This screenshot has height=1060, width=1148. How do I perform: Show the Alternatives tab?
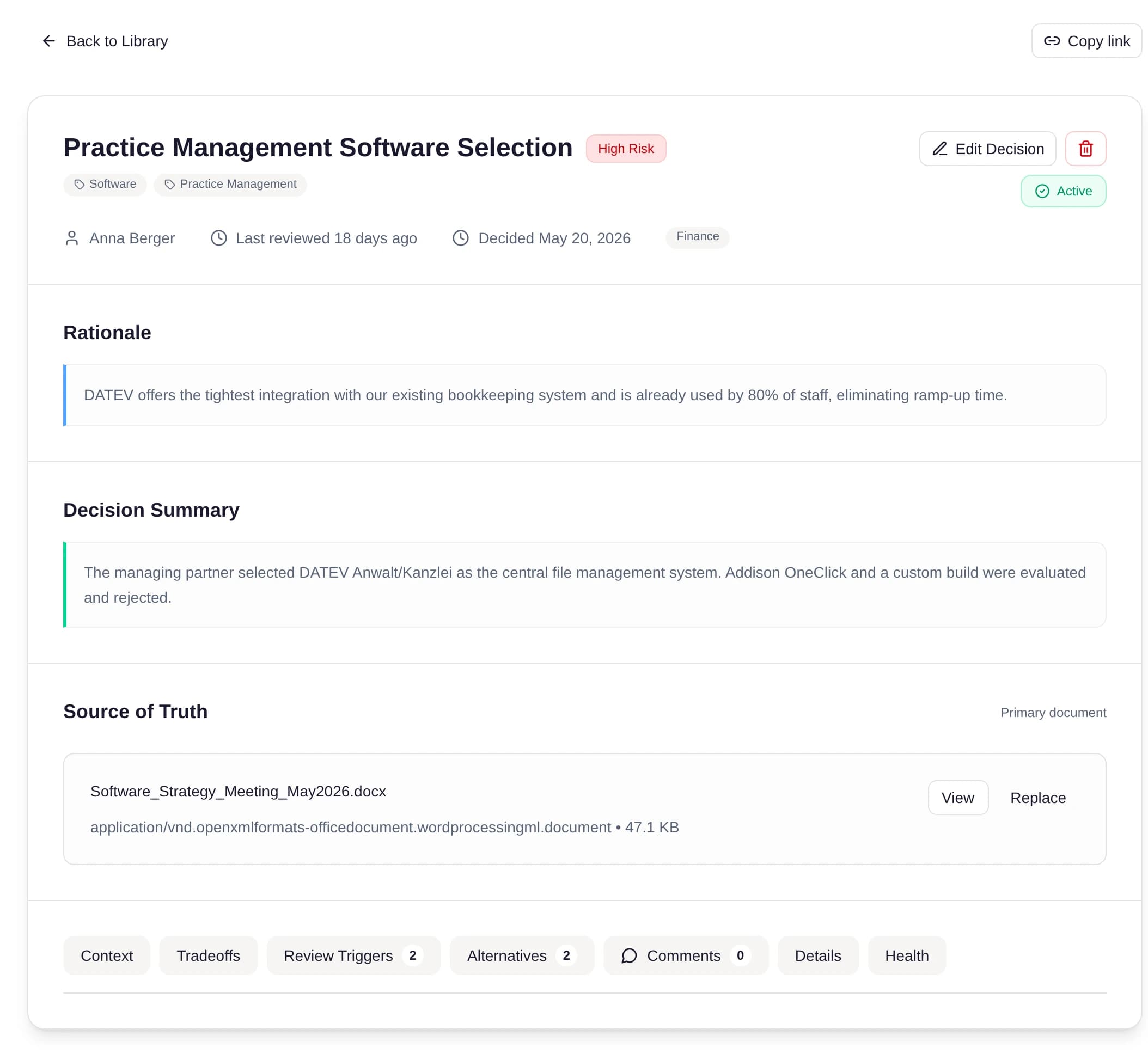pyautogui.click(x=522, y=955)
